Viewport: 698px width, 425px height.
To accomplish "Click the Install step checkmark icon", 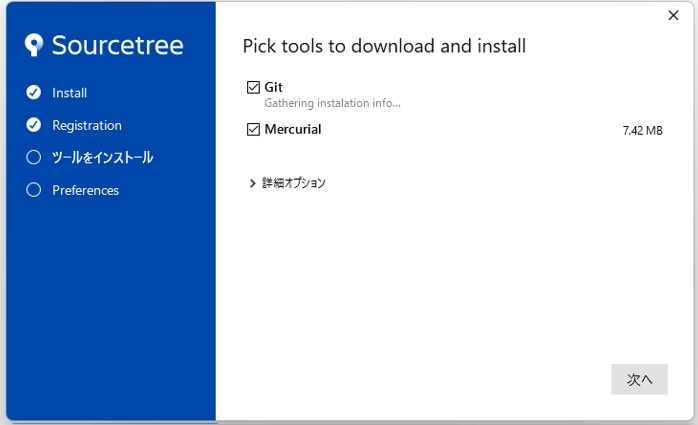I will point(34,93).
